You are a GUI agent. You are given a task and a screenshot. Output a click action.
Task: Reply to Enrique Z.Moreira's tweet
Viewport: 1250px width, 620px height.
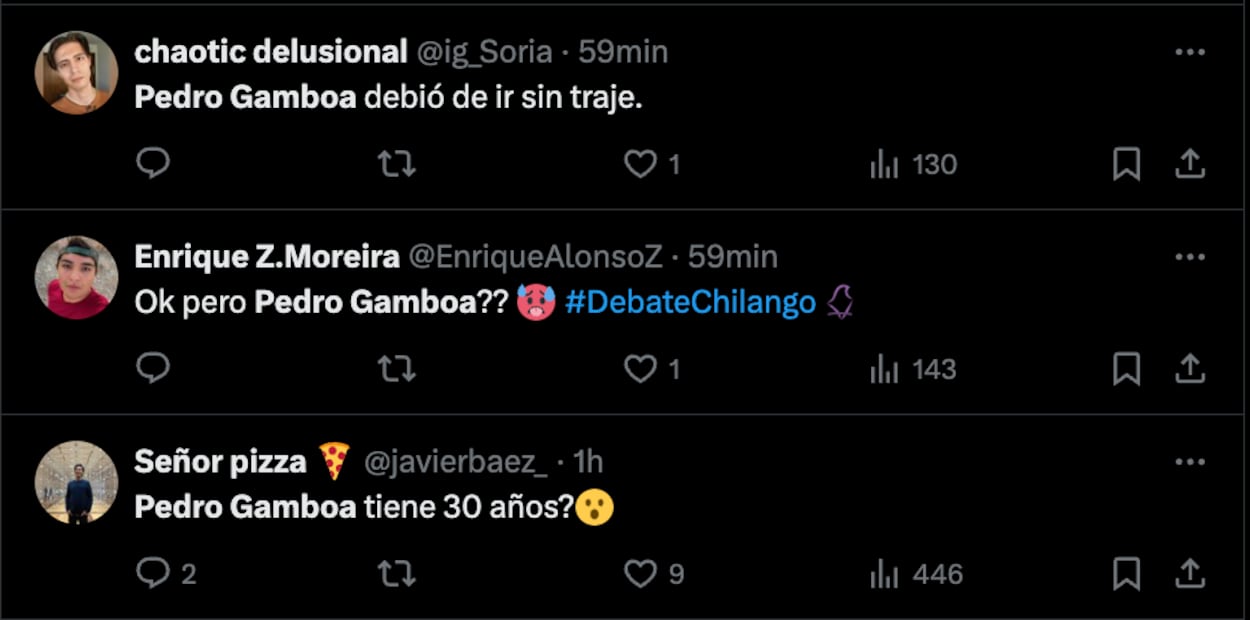point(153,369)
